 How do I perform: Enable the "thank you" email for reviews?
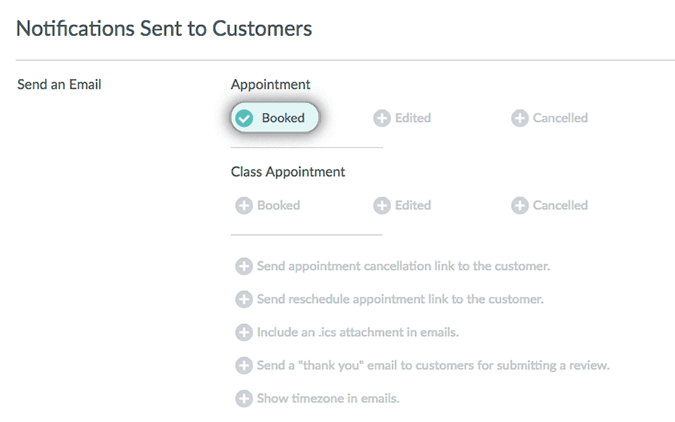[x=243, y=365]
